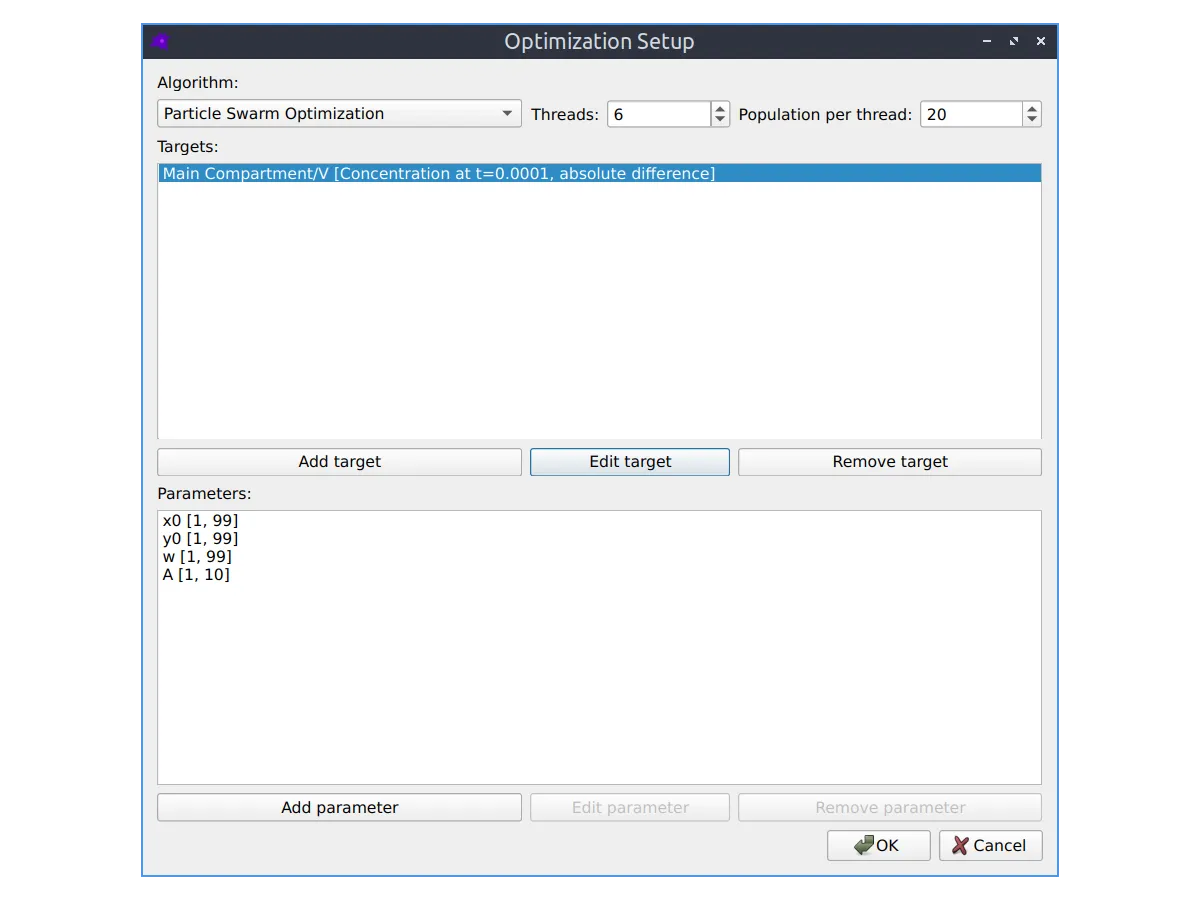Confirm with the OK button
This screenshot has width=1200, height=900.
[878, 845]
